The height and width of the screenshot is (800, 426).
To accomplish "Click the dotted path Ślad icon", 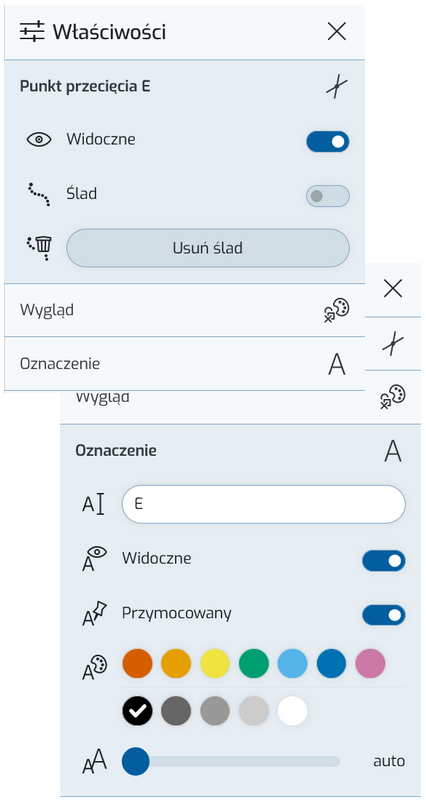I will click(39, 194).
